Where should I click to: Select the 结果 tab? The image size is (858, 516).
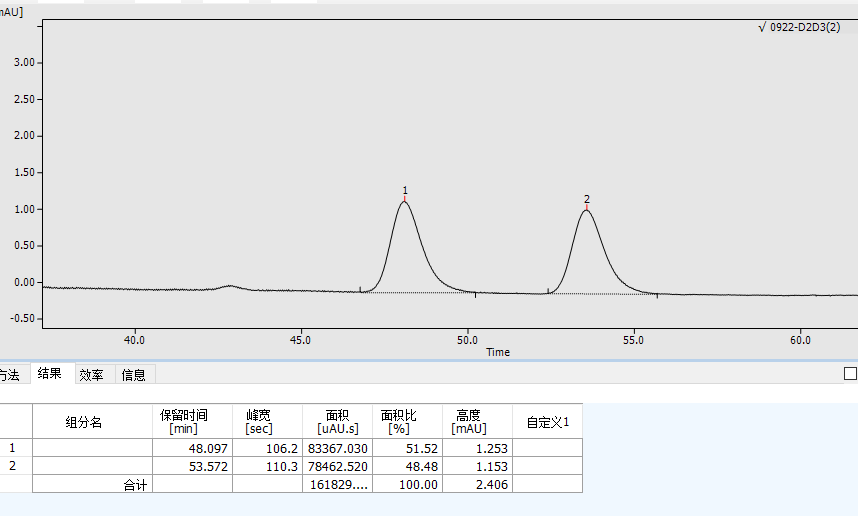50,374
